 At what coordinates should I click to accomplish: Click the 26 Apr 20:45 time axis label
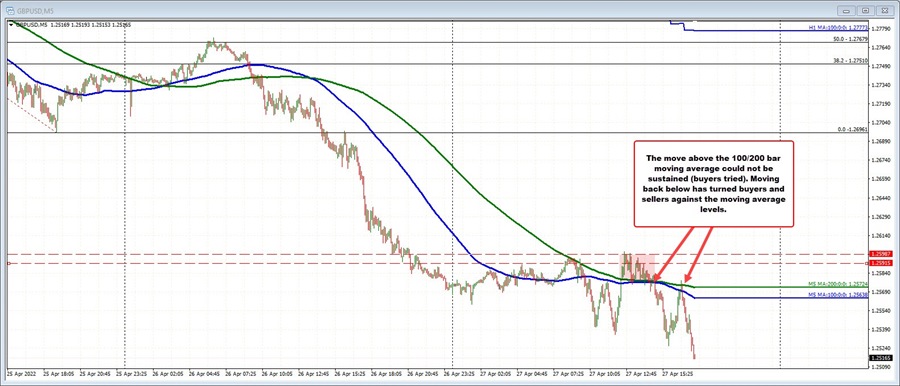pos(424,373)
